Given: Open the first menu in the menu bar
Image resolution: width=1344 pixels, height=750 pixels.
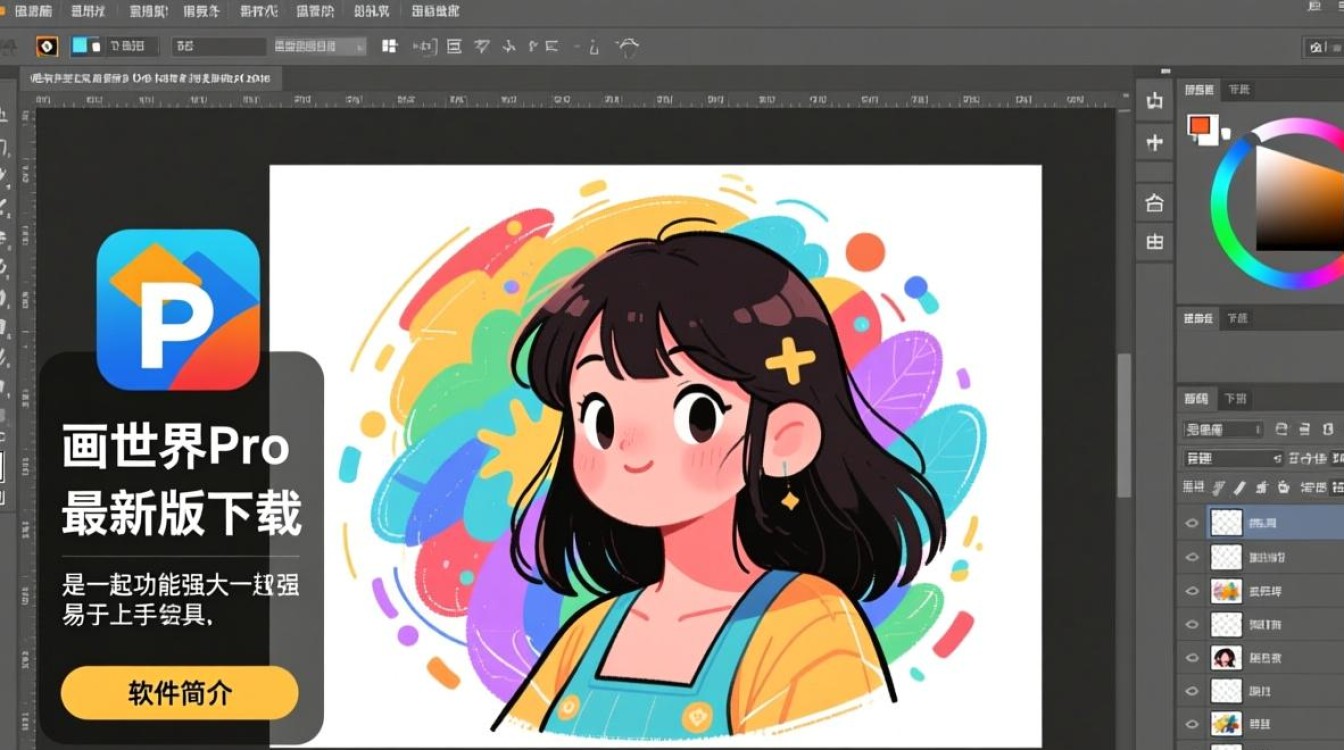Looking at the screenshot, I should point(34,11).
